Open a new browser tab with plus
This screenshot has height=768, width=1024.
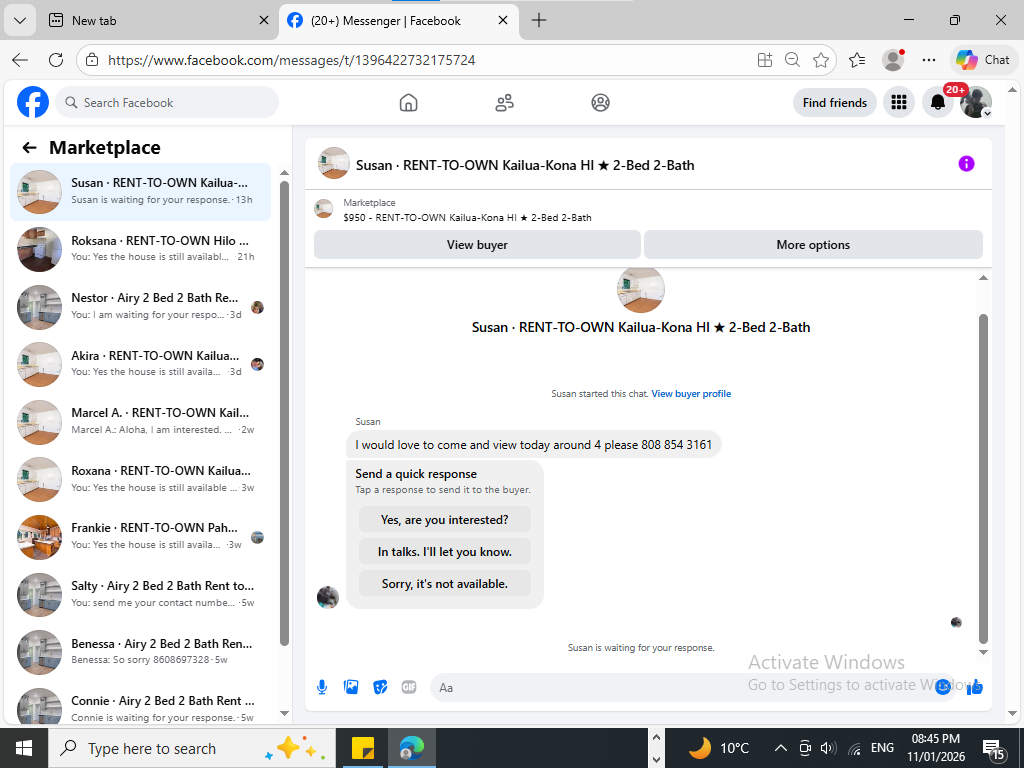point(539,20)
